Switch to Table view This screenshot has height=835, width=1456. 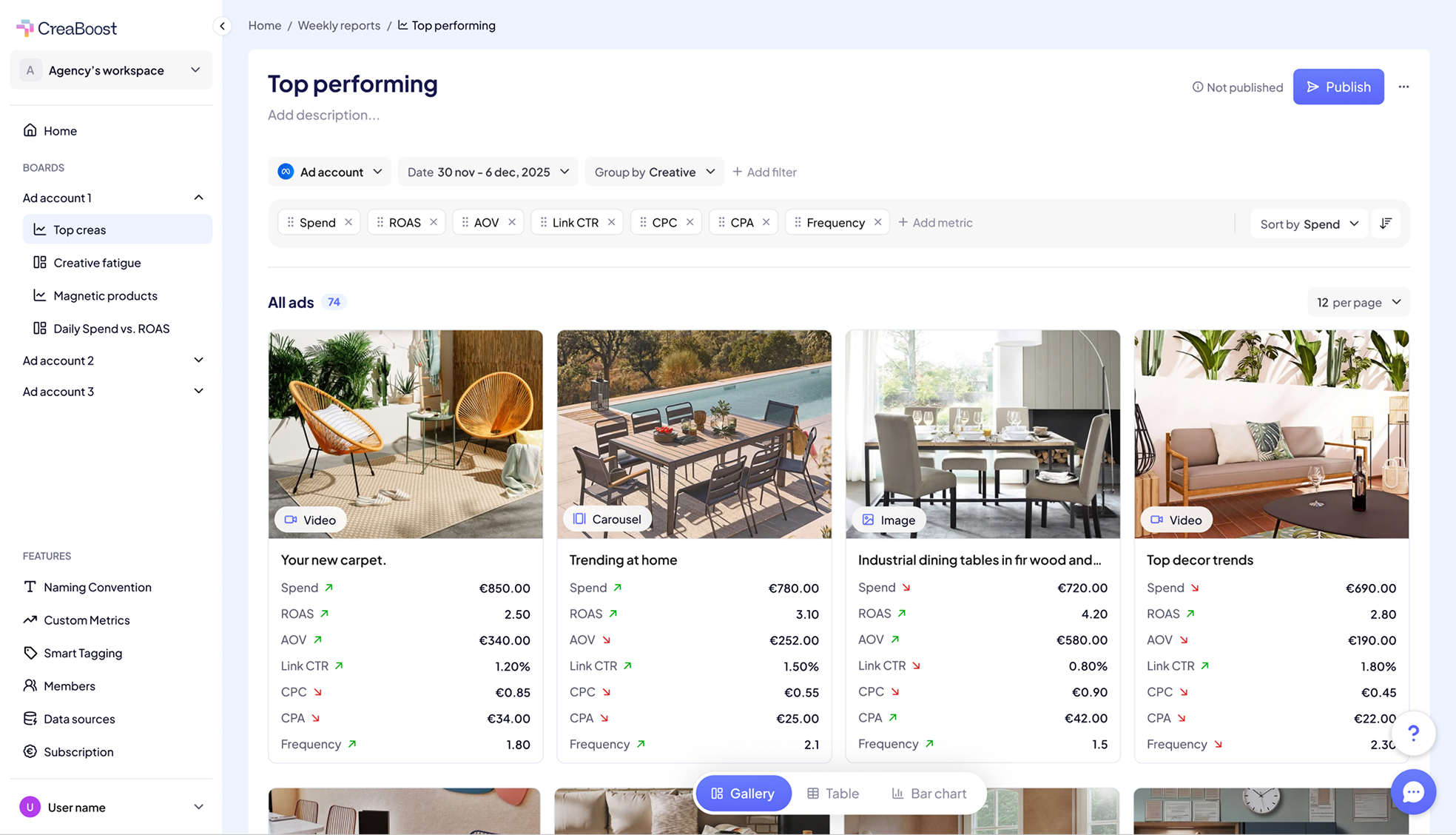pyautogui.click(x=833, y=793)
